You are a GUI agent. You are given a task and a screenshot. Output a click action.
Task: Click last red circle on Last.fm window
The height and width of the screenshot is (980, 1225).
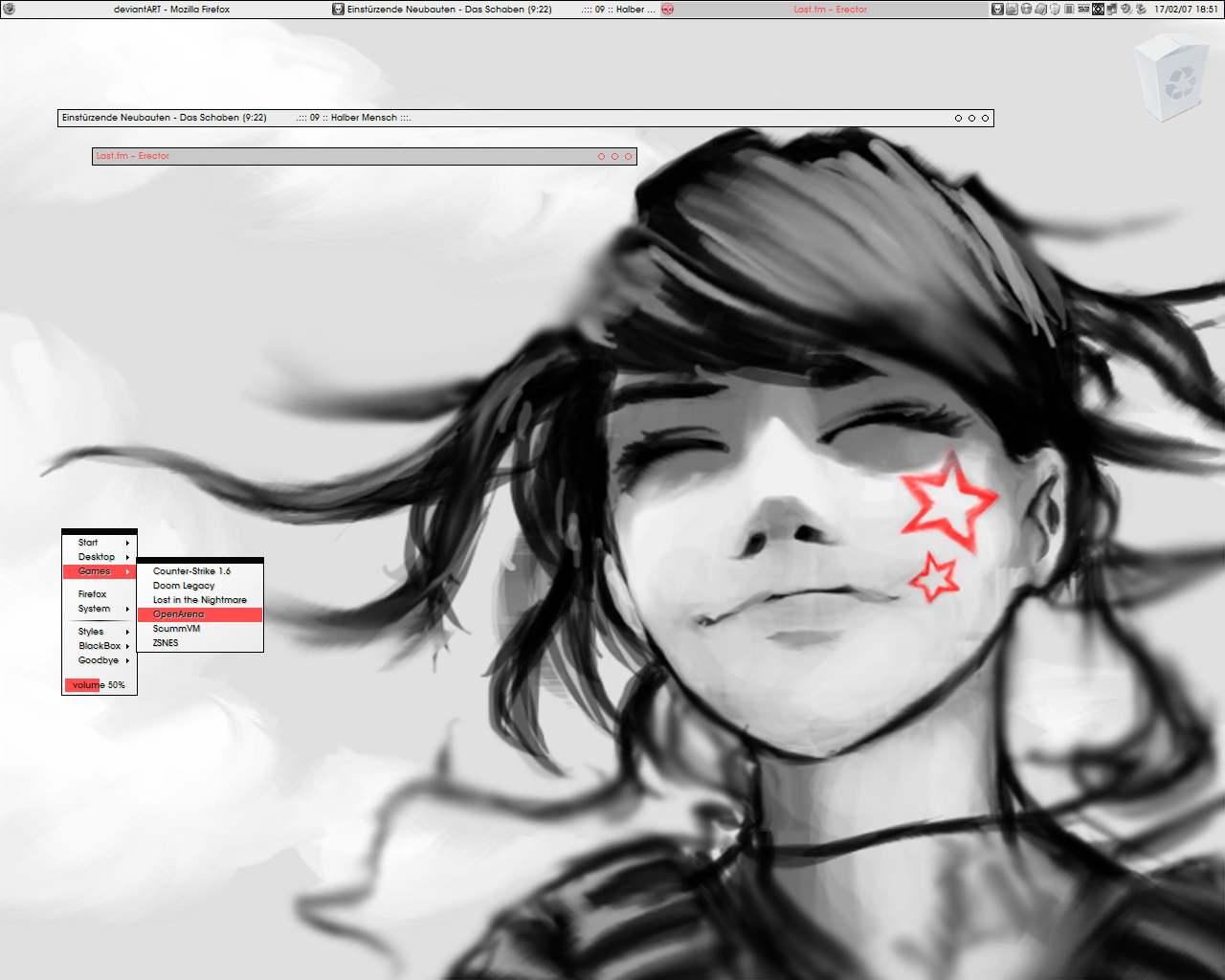628,157
